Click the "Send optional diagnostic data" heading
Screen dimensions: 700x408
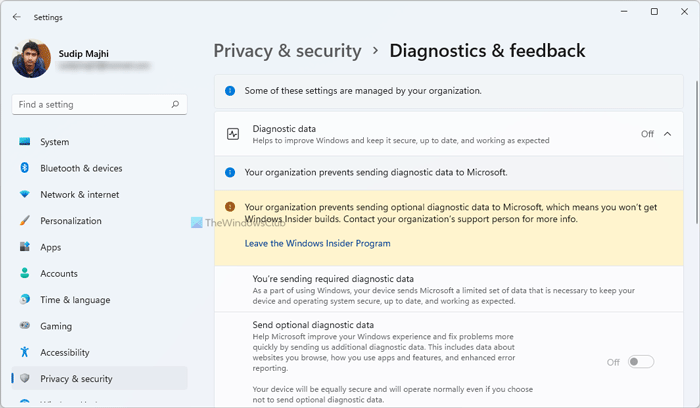pyautogui.click(x=313, y=325)
